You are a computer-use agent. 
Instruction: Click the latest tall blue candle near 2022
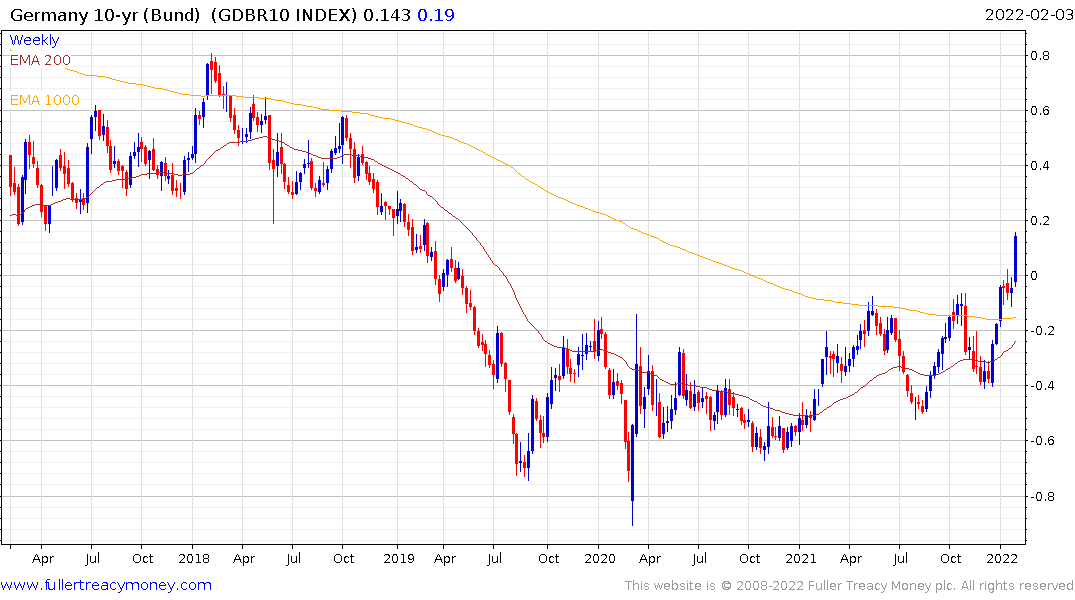(1015, 259)
